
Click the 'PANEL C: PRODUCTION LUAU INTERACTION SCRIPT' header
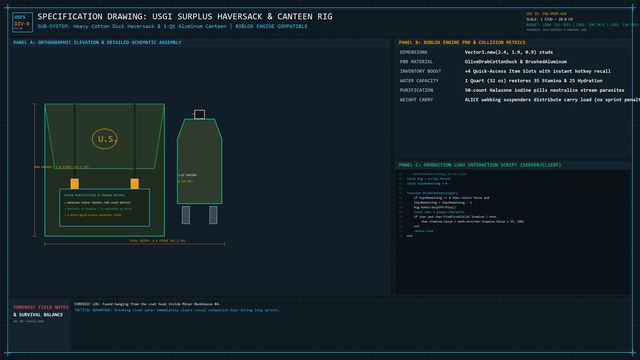click(x=480, y=165)
